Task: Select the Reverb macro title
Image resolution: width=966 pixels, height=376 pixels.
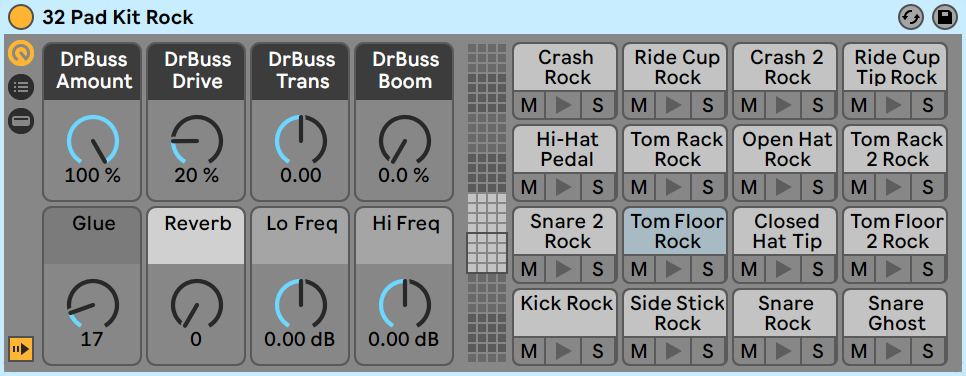Action: click(x=197, y=236)
